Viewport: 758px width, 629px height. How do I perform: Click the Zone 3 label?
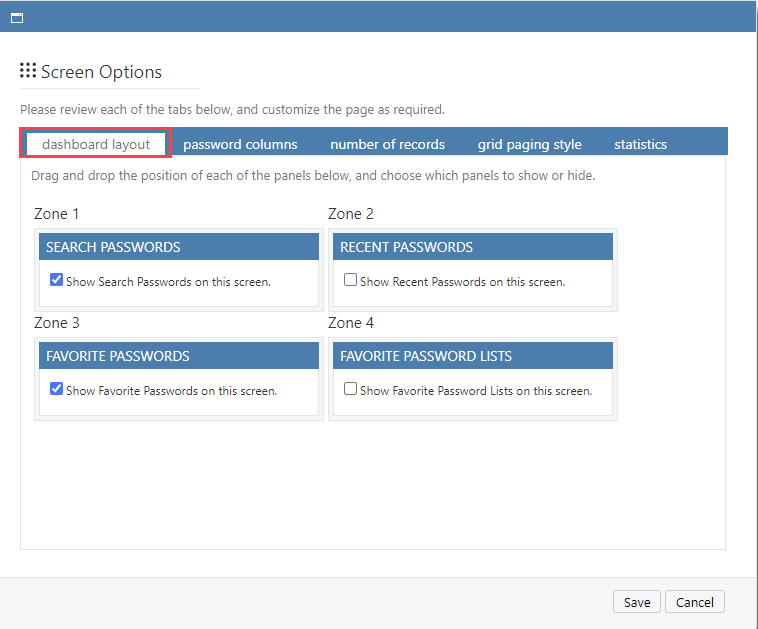(57, 323)
